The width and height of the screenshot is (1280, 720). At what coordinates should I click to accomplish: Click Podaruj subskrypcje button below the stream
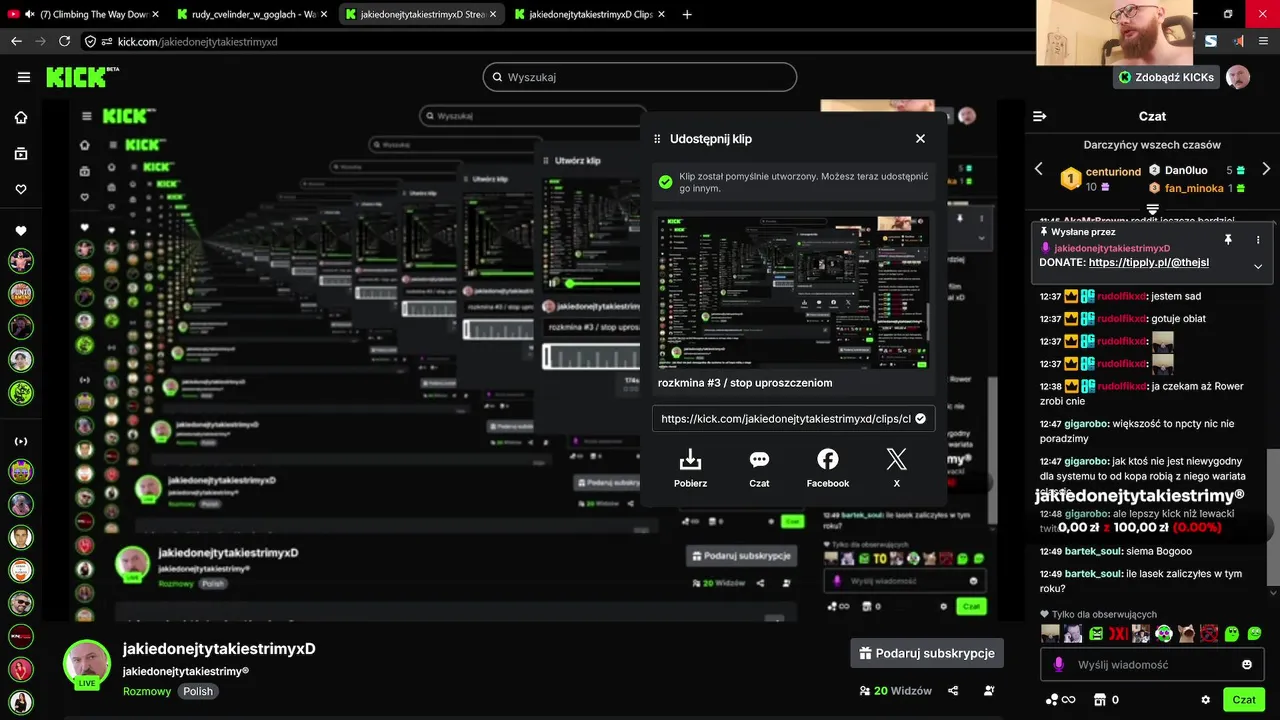927,653
